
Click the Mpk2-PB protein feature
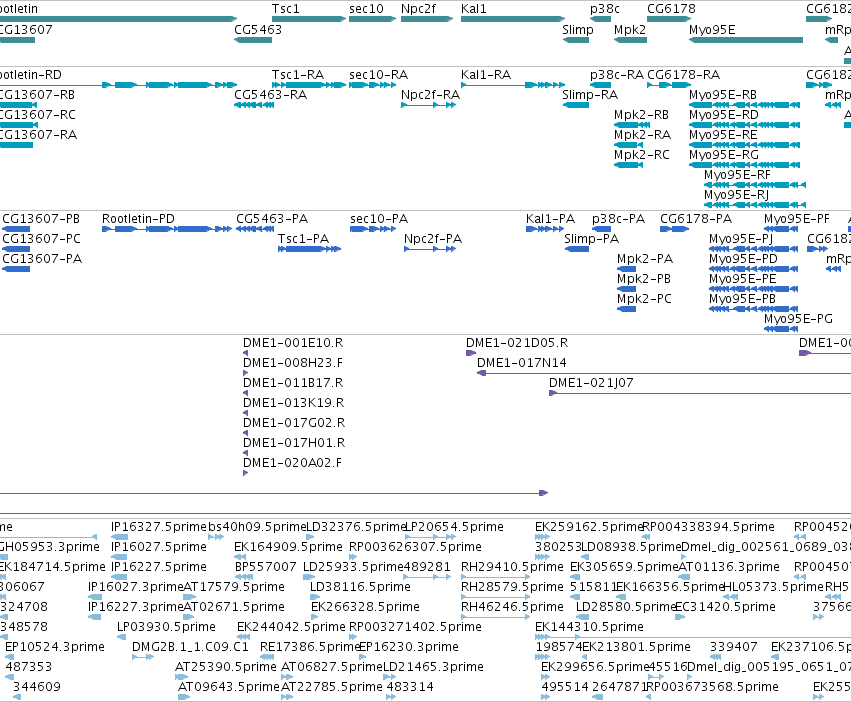(x=626, y=289)
